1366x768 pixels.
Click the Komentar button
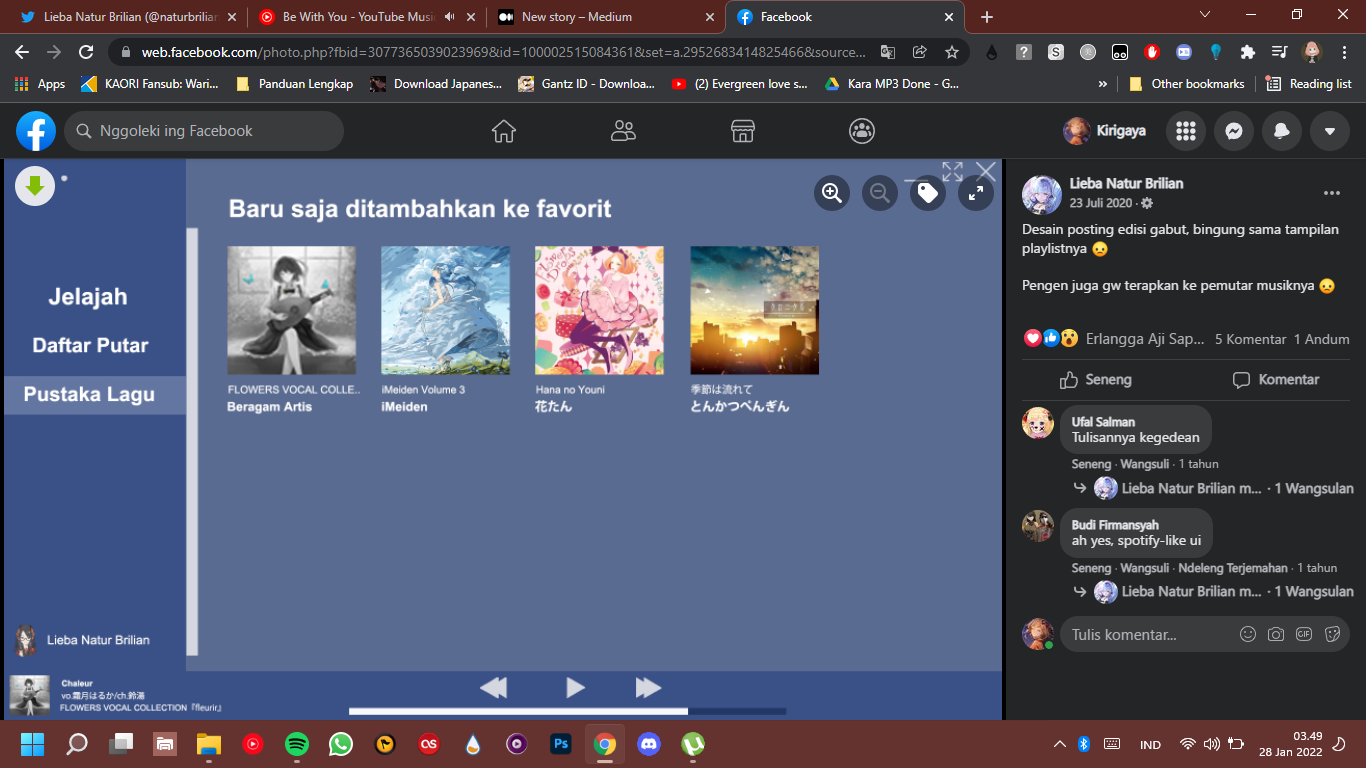(x=1276, y=380)
